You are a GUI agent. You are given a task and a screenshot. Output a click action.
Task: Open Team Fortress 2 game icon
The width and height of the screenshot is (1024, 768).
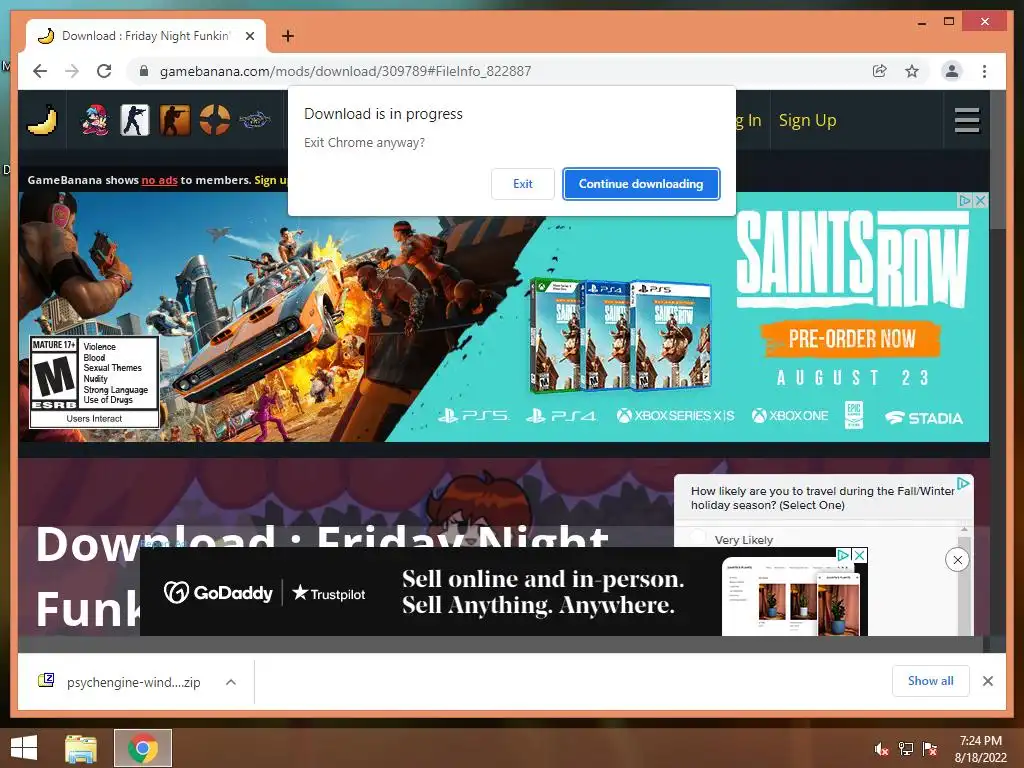pos(215,120)
